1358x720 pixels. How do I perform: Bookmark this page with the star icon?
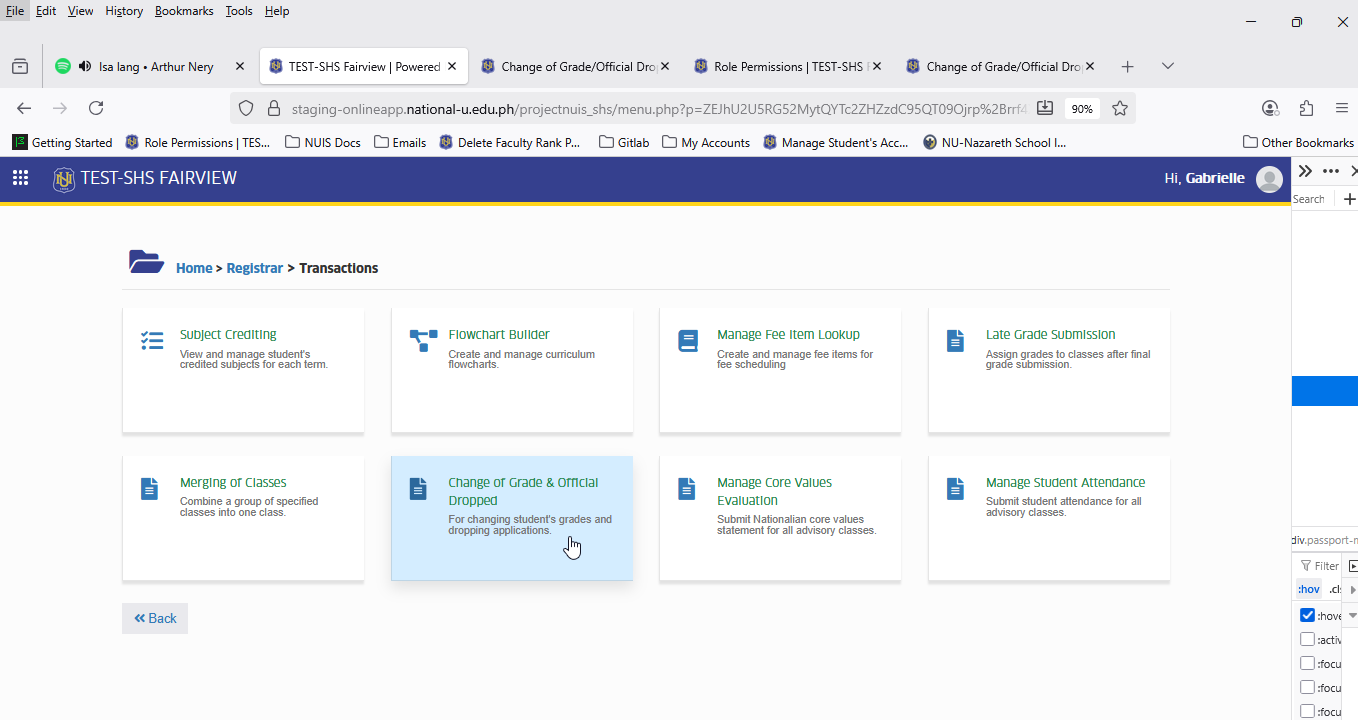1119,108
